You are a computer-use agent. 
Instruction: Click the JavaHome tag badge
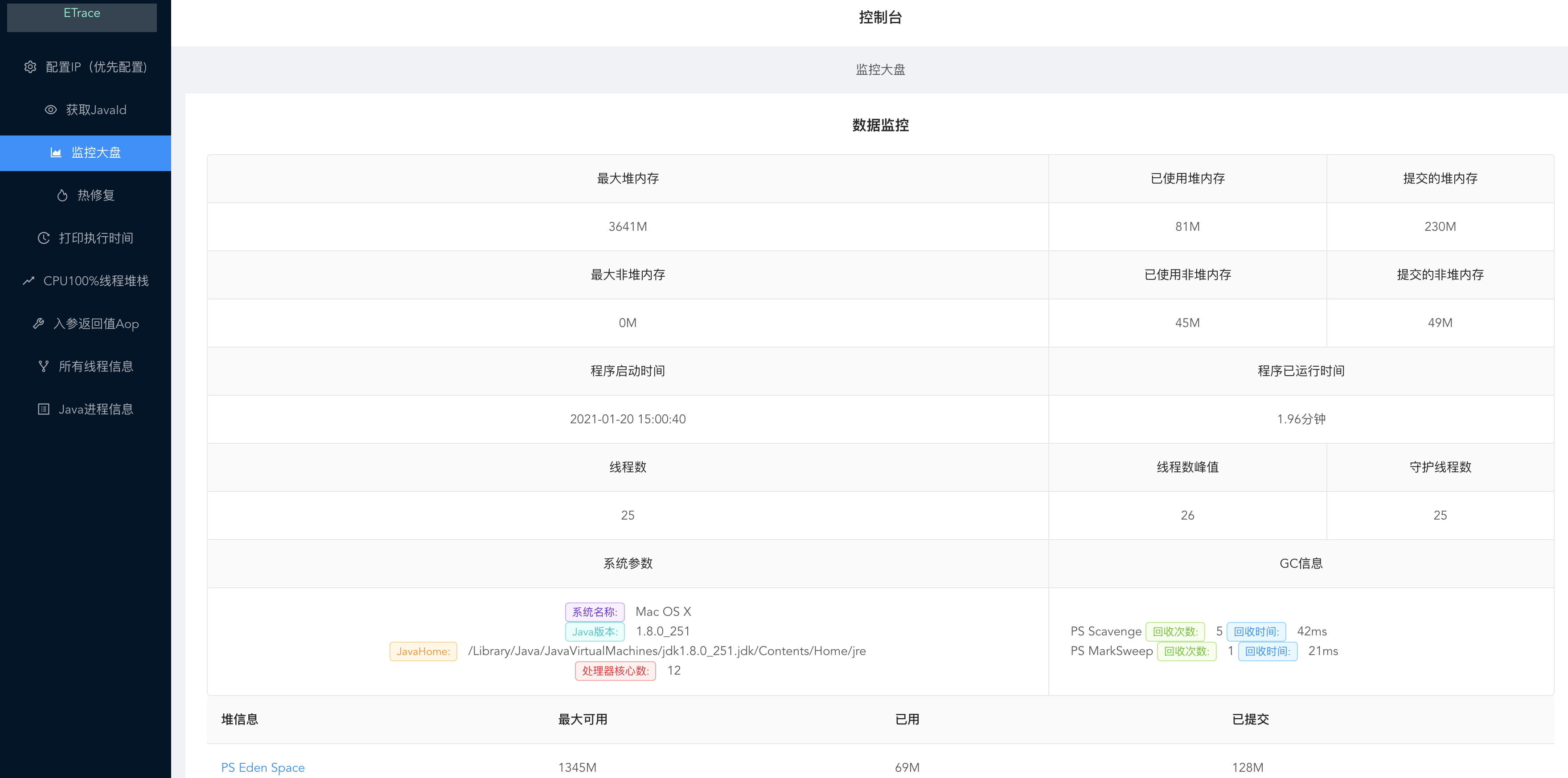point(423,651)
